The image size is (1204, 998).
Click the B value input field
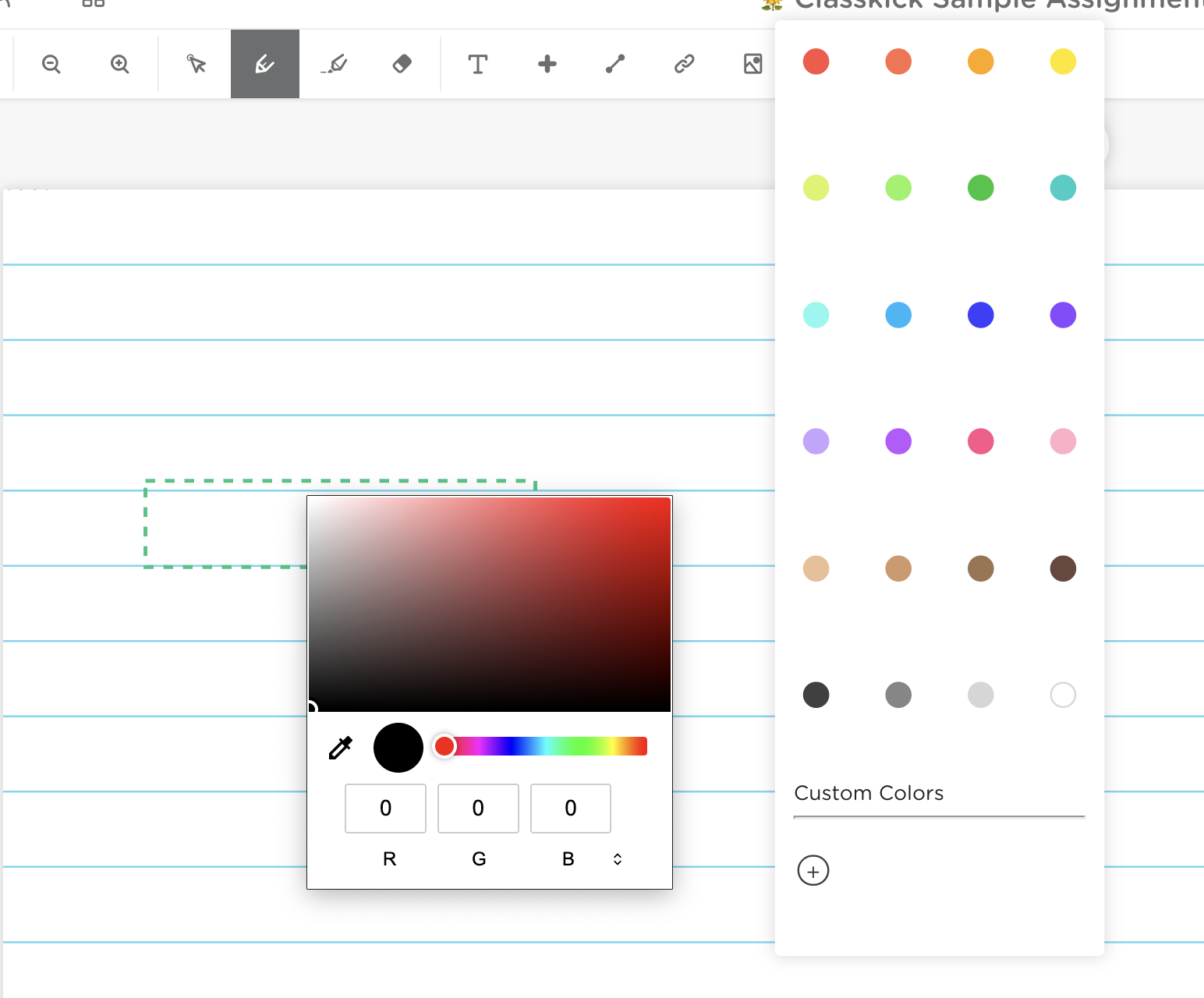(x=571, y=809)
